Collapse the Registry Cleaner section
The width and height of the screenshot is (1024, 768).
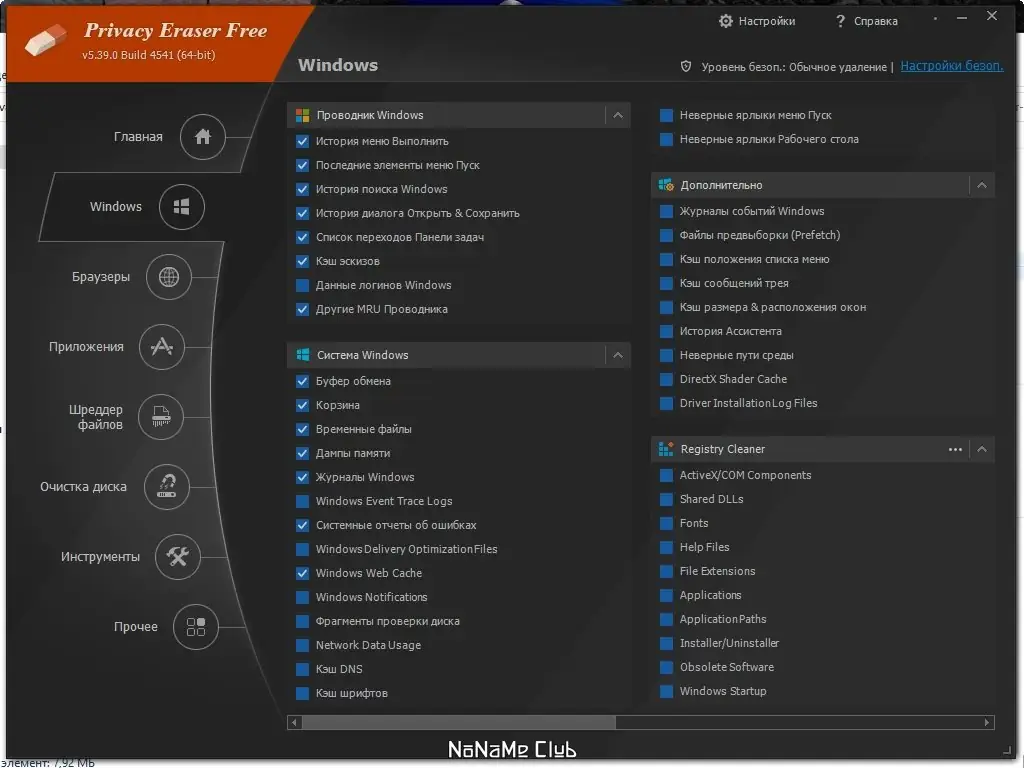click(x=982, y=449)
